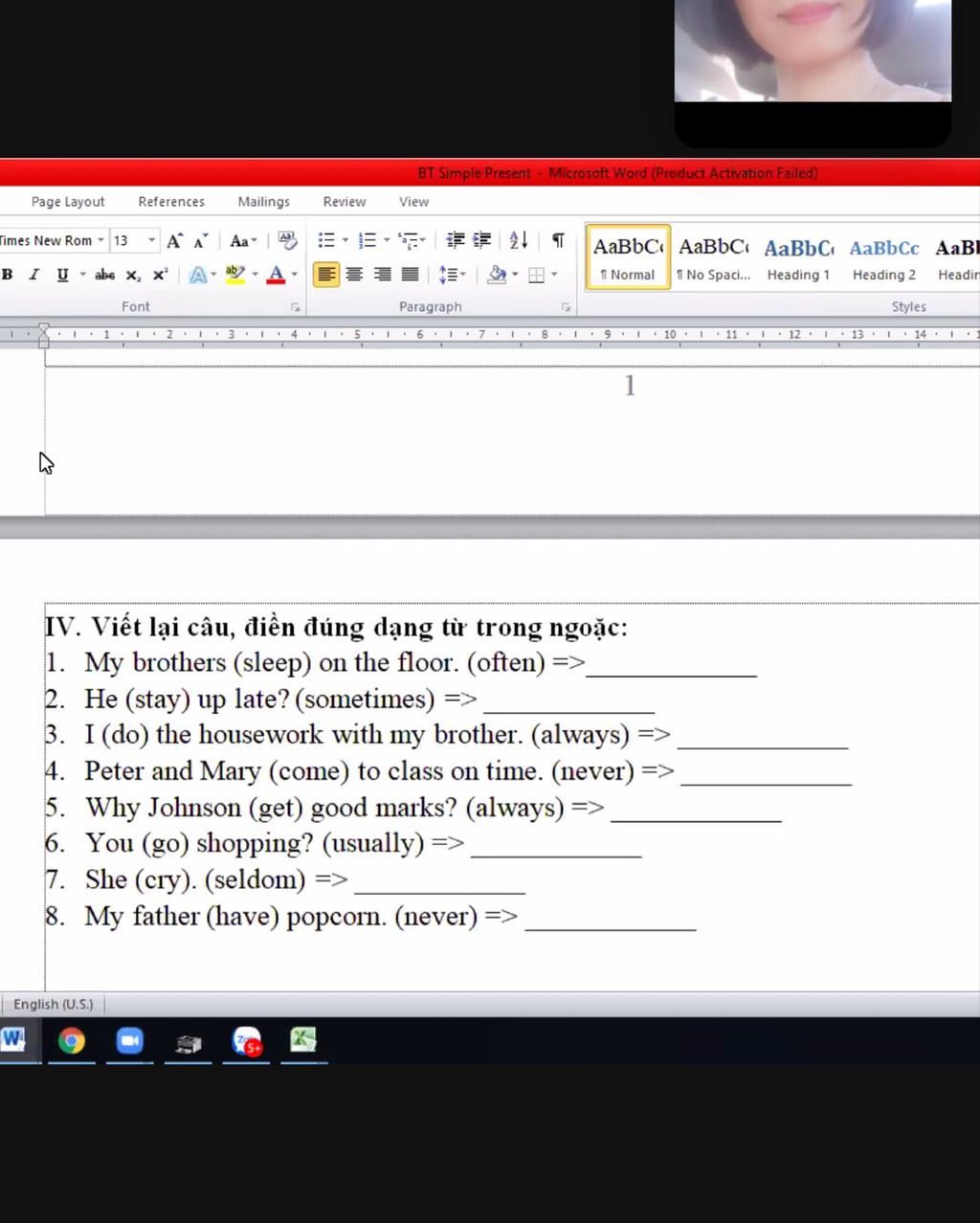Clear all formatting from selection
The width and height of the screenshot is (980, 1223).
pos(287,241)
